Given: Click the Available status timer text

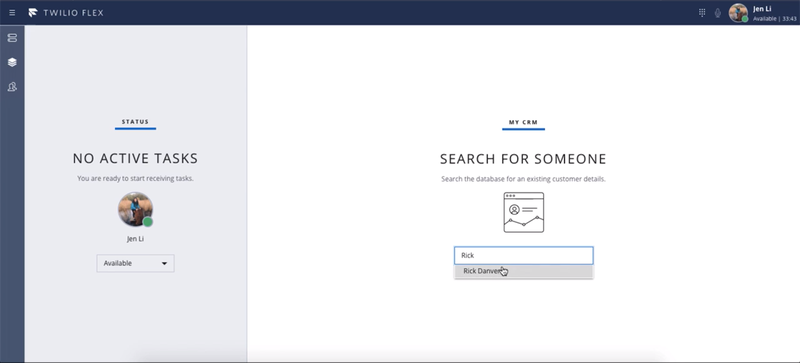Looking at the screenshot, I should (x=774, y=19).
